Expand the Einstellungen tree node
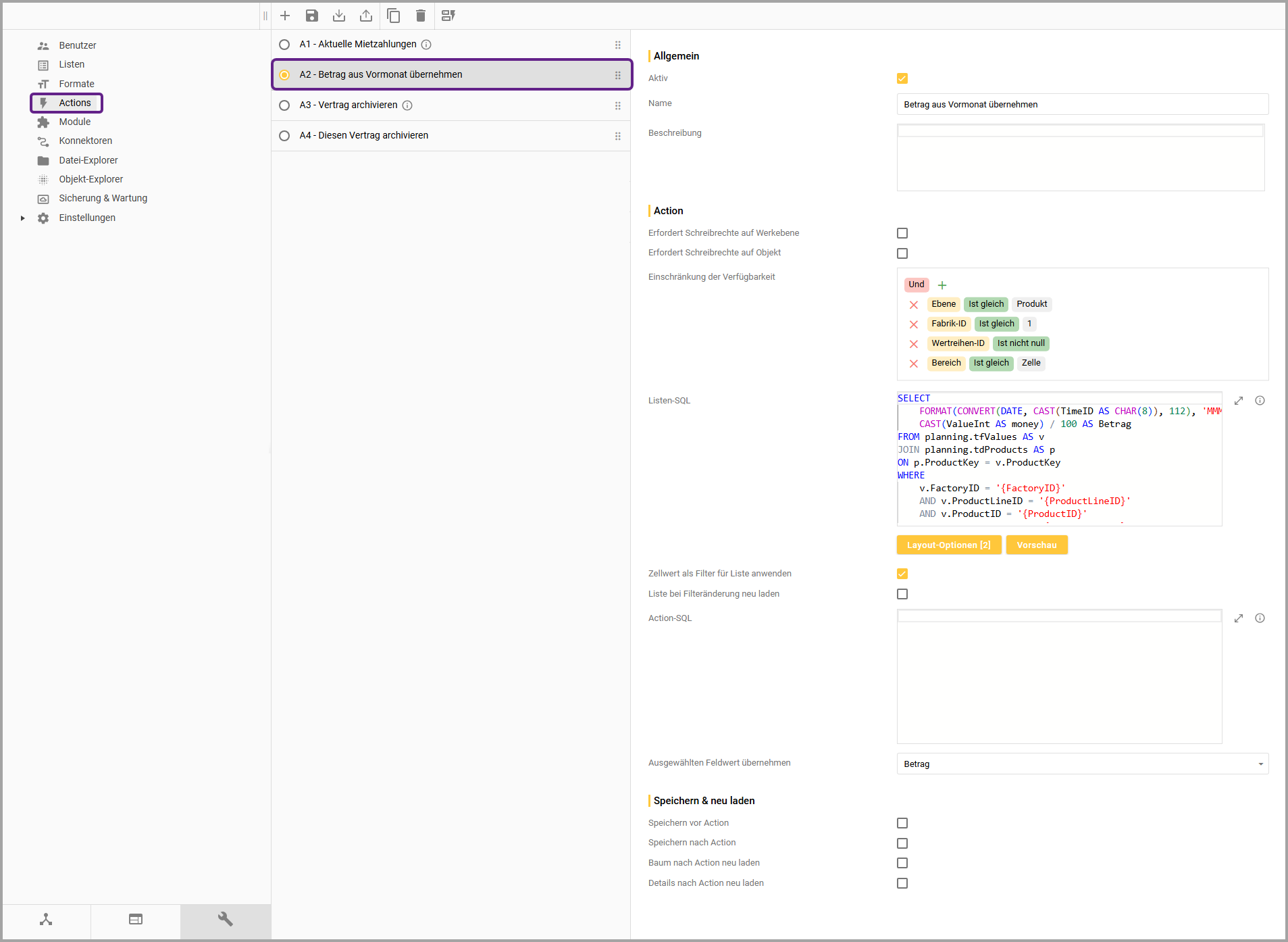This screenshot has height=942, width=1288. click(23, 218)
